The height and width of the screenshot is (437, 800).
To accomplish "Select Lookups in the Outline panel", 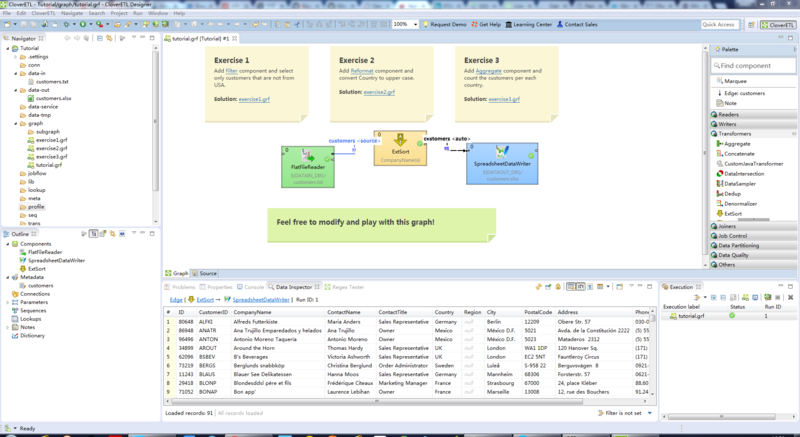I will pyautogui.click(x=31, y=319).
